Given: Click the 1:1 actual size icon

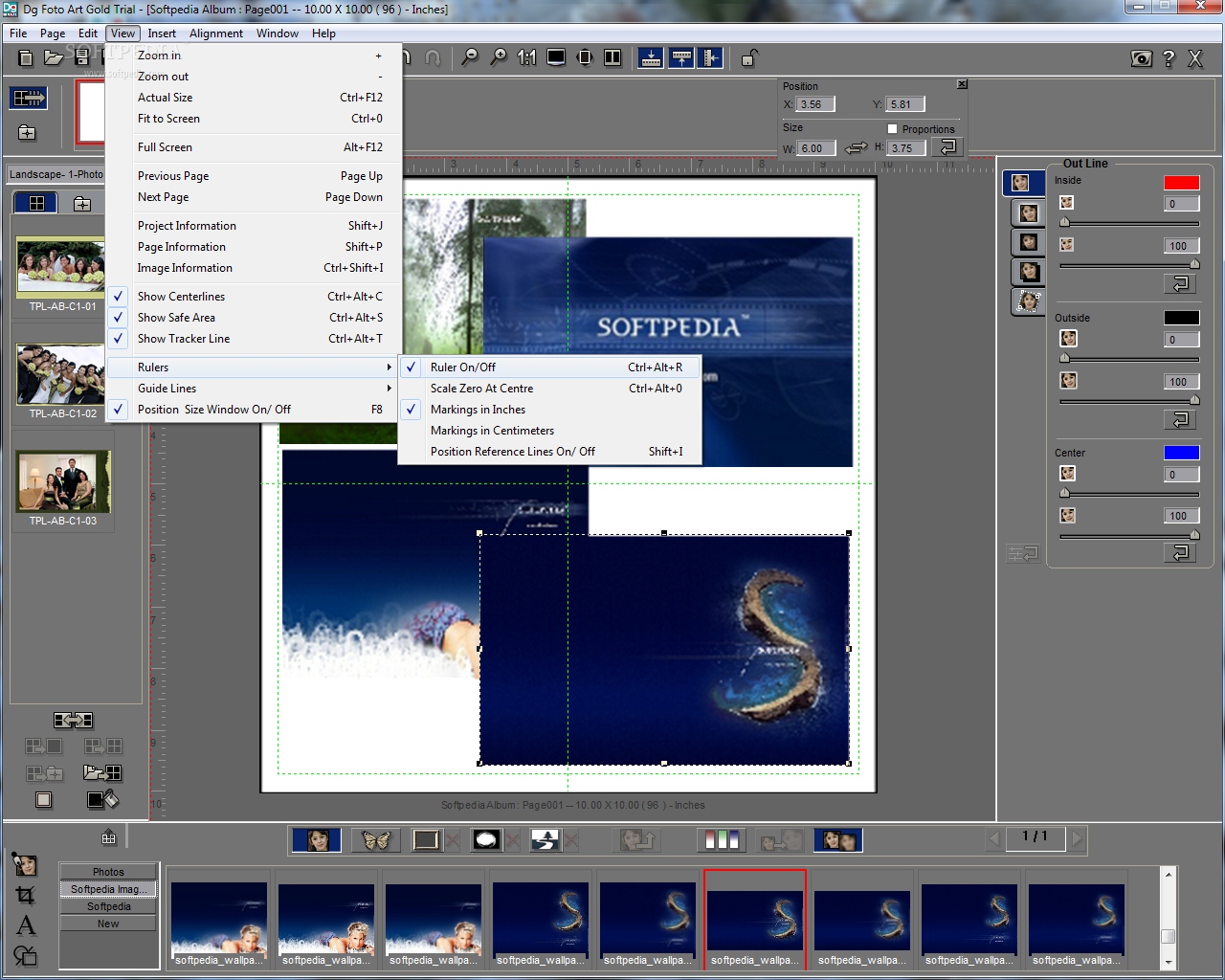Looking at the screenshot, I should click(526, 57).
